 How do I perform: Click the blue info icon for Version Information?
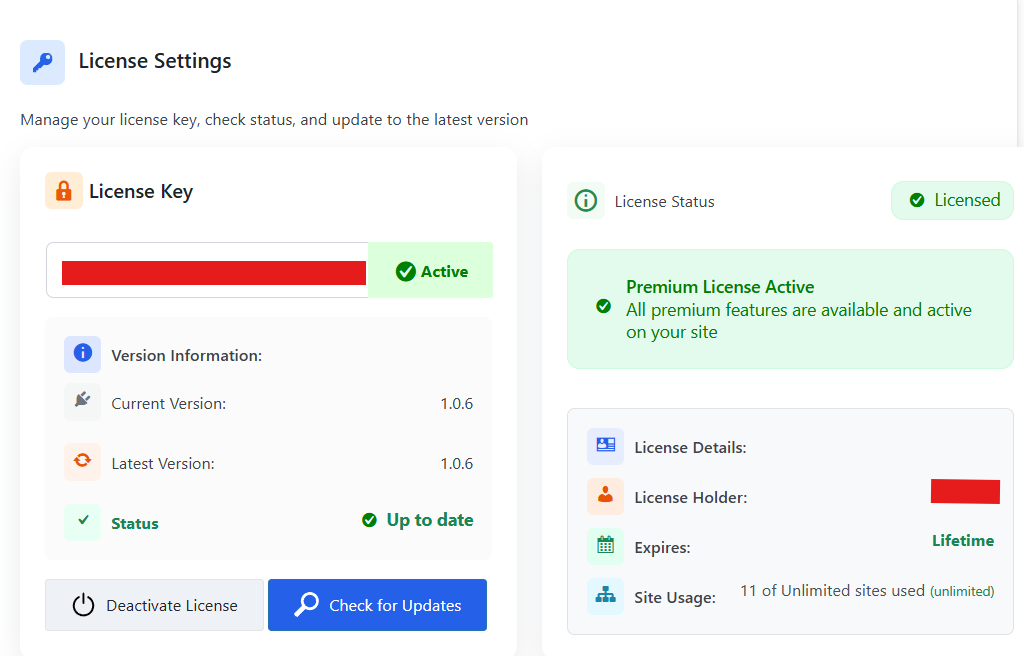coord(82,354)
